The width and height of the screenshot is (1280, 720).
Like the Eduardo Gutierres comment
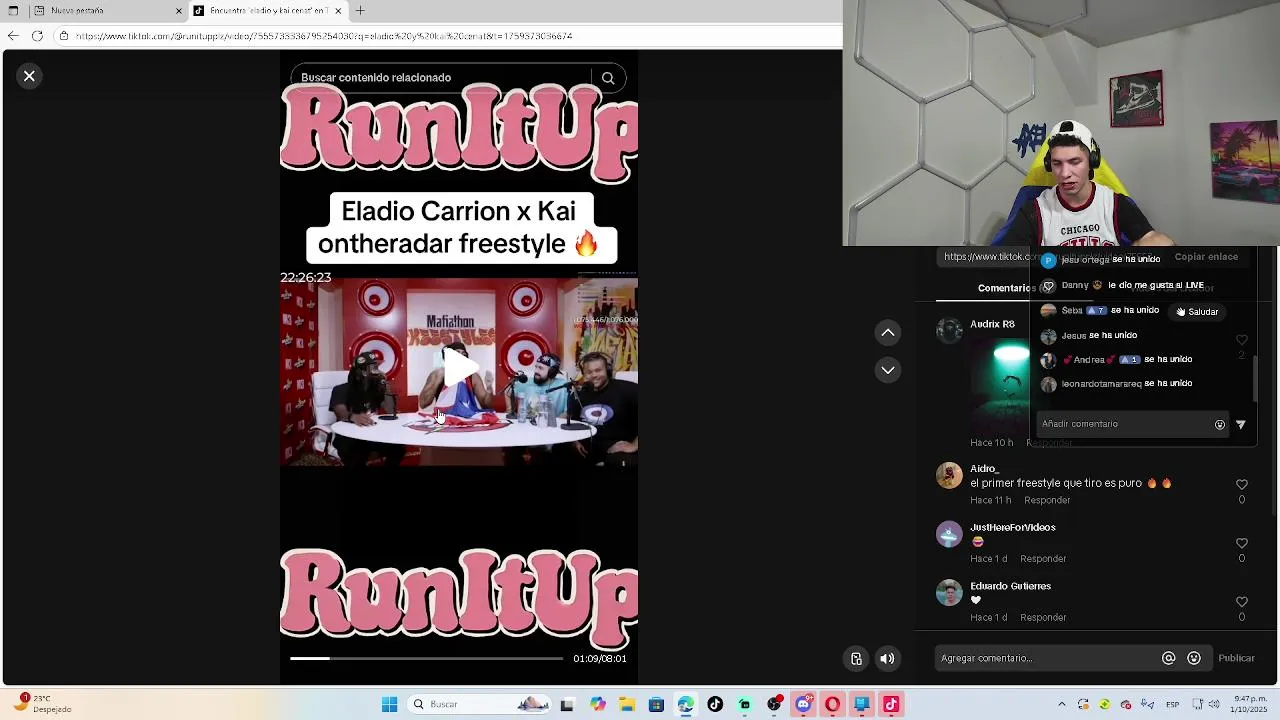(1242, 602)
